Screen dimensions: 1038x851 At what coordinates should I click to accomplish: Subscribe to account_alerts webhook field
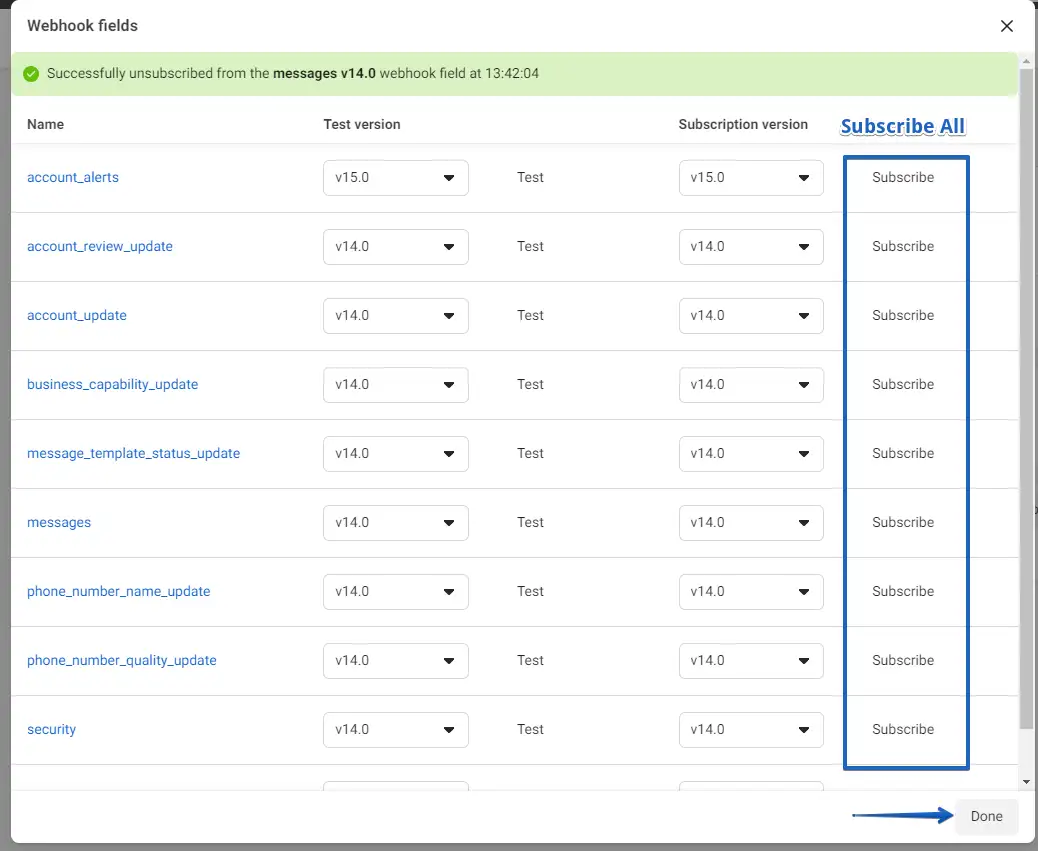coord(902,178)
